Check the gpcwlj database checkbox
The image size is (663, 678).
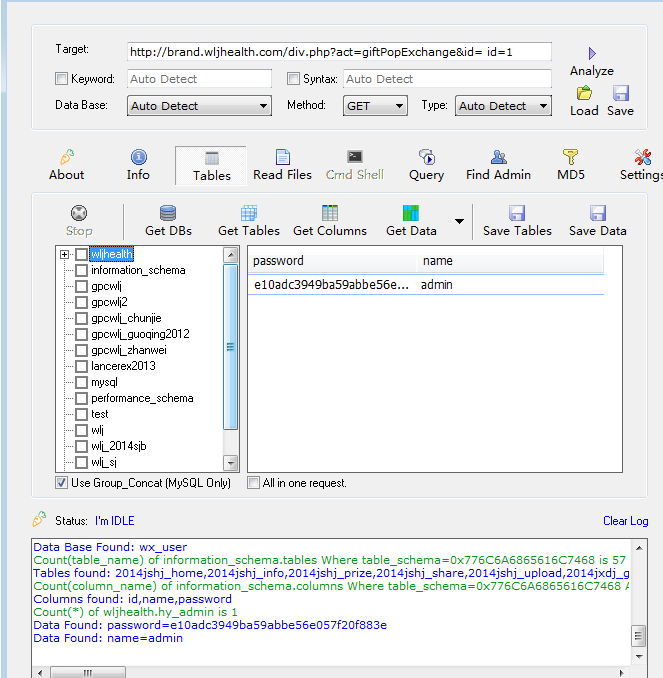(81, 286)
